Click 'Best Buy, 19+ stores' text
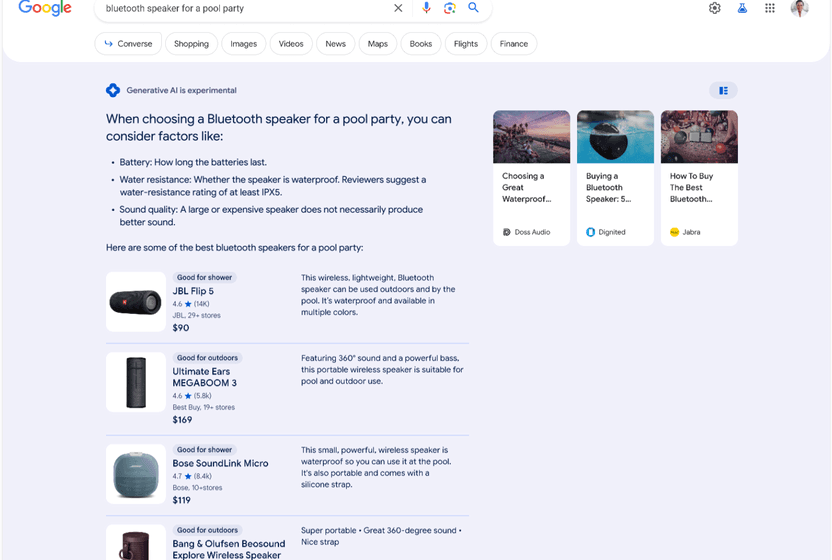 pyautogui.click(x=203, y=407)
